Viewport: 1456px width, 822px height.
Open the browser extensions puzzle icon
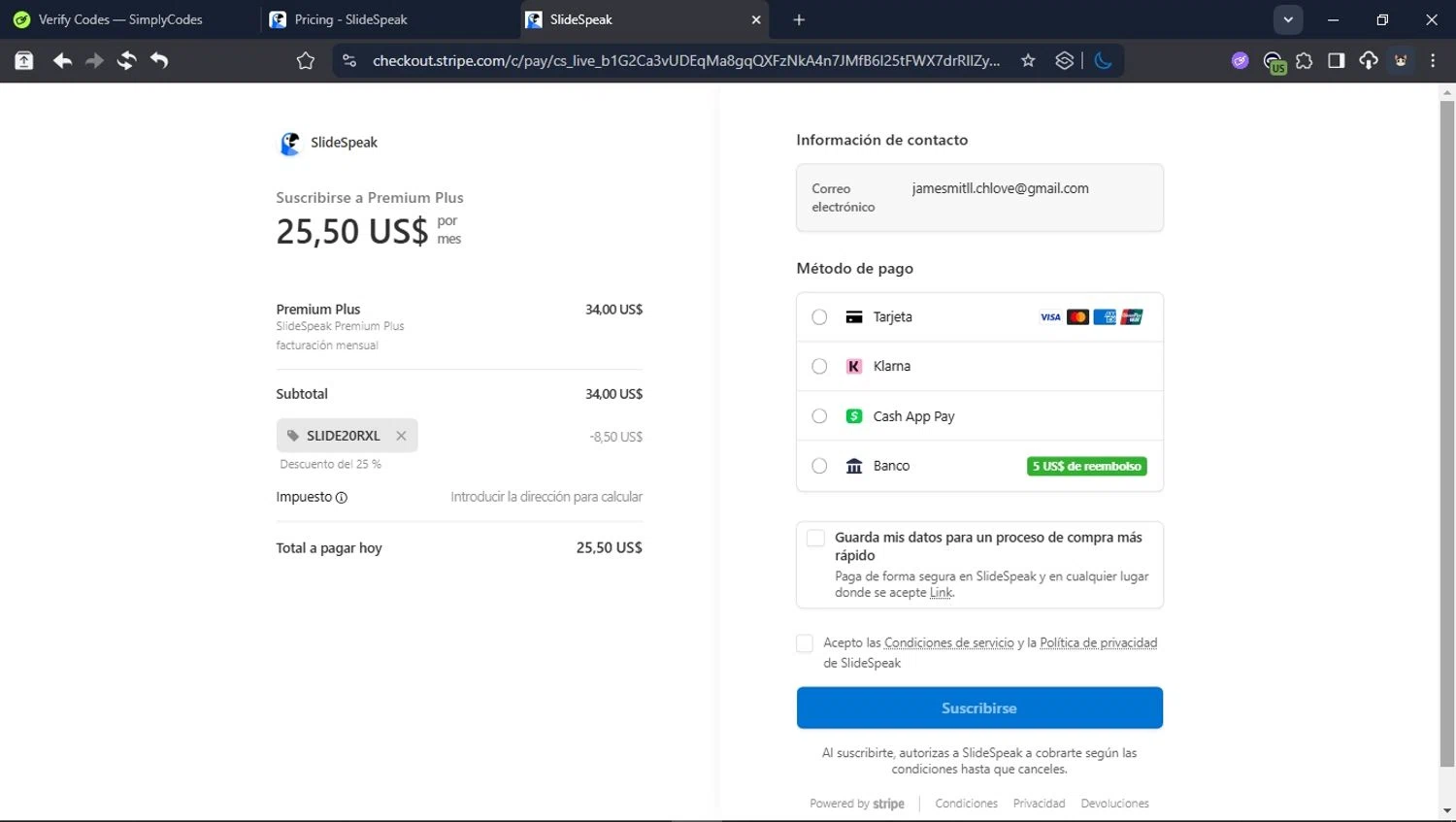[x=1304, y=60]
